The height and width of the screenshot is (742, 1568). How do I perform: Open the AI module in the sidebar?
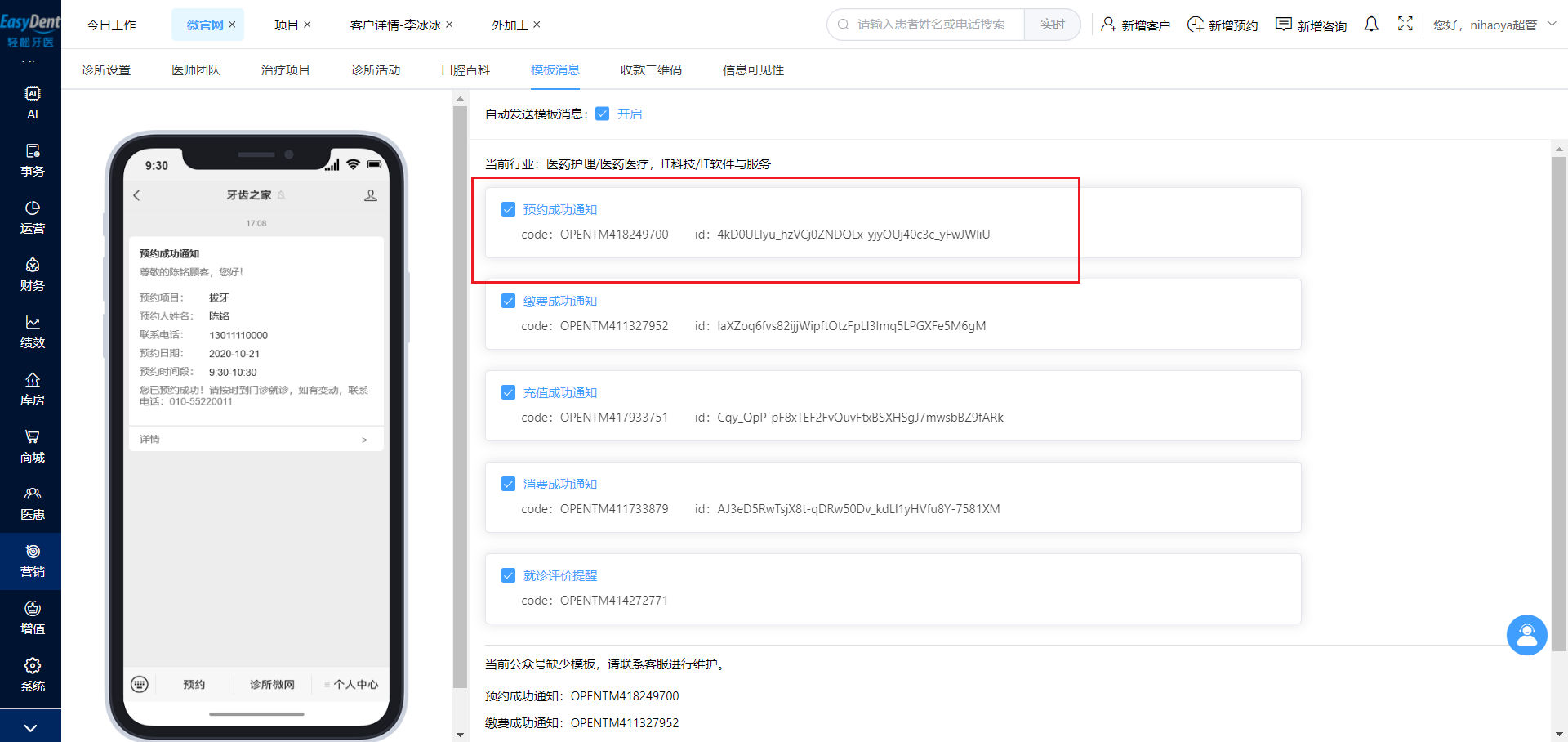pos(32,103)
